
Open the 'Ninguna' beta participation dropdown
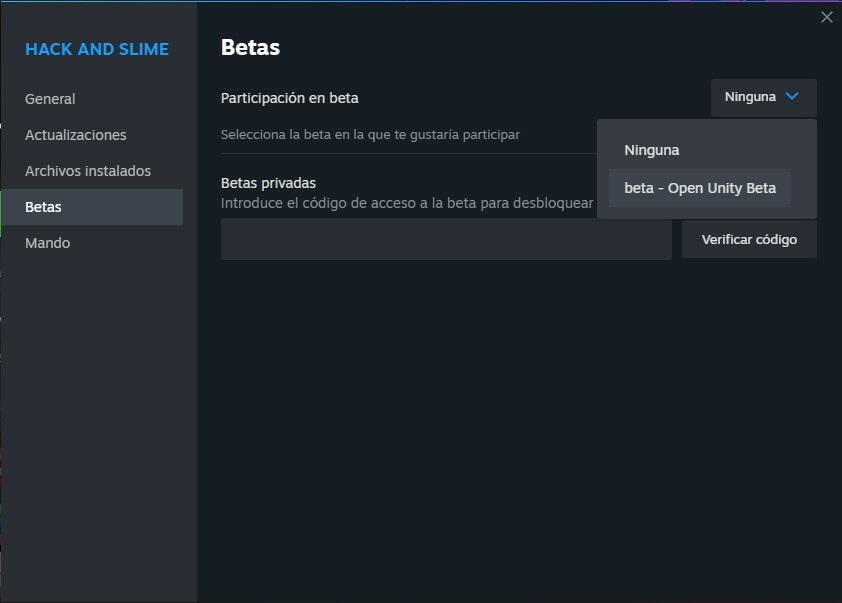pyautogui.click(x=761, y=97)
